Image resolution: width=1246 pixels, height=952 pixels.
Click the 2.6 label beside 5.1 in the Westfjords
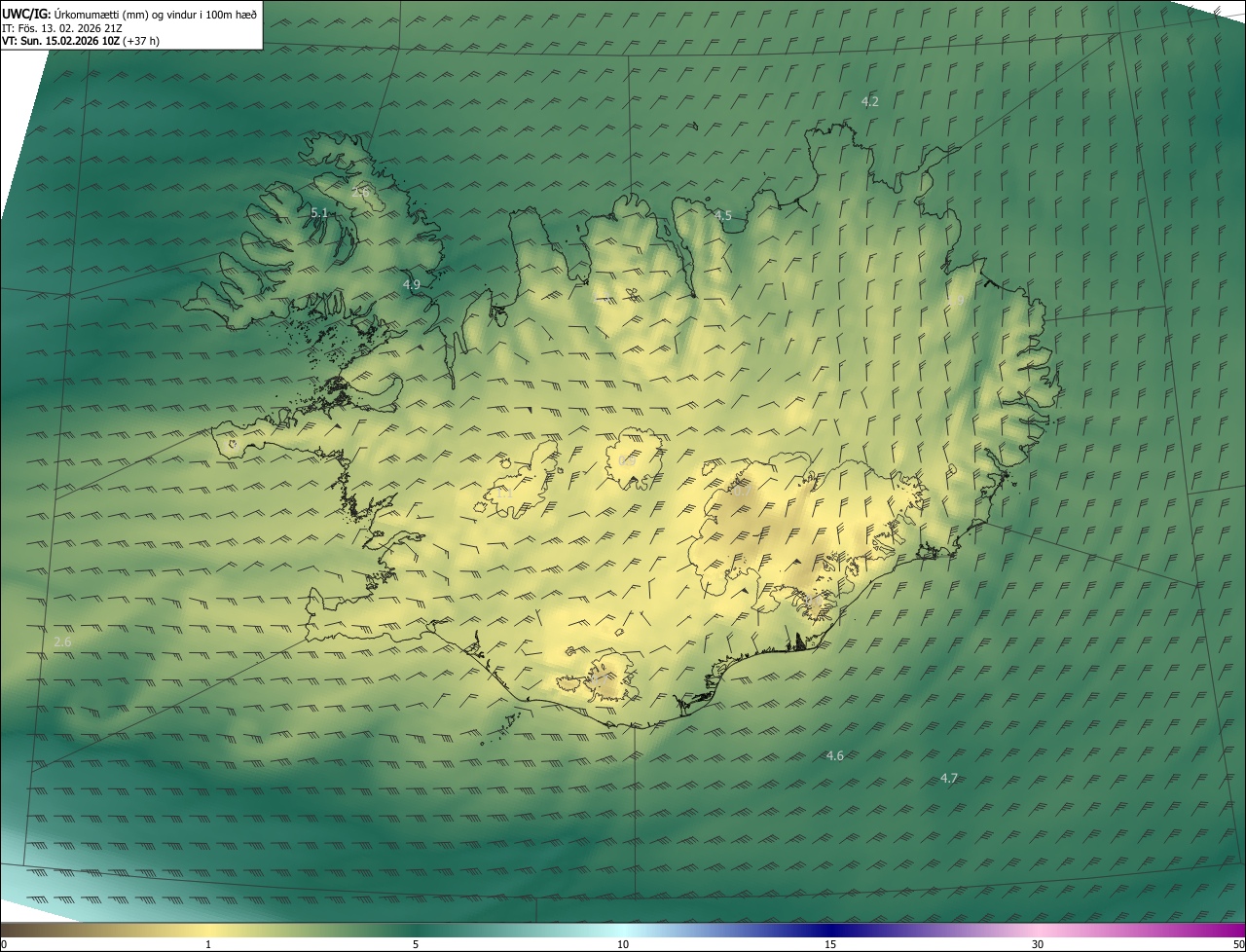(x=359, y=192)
